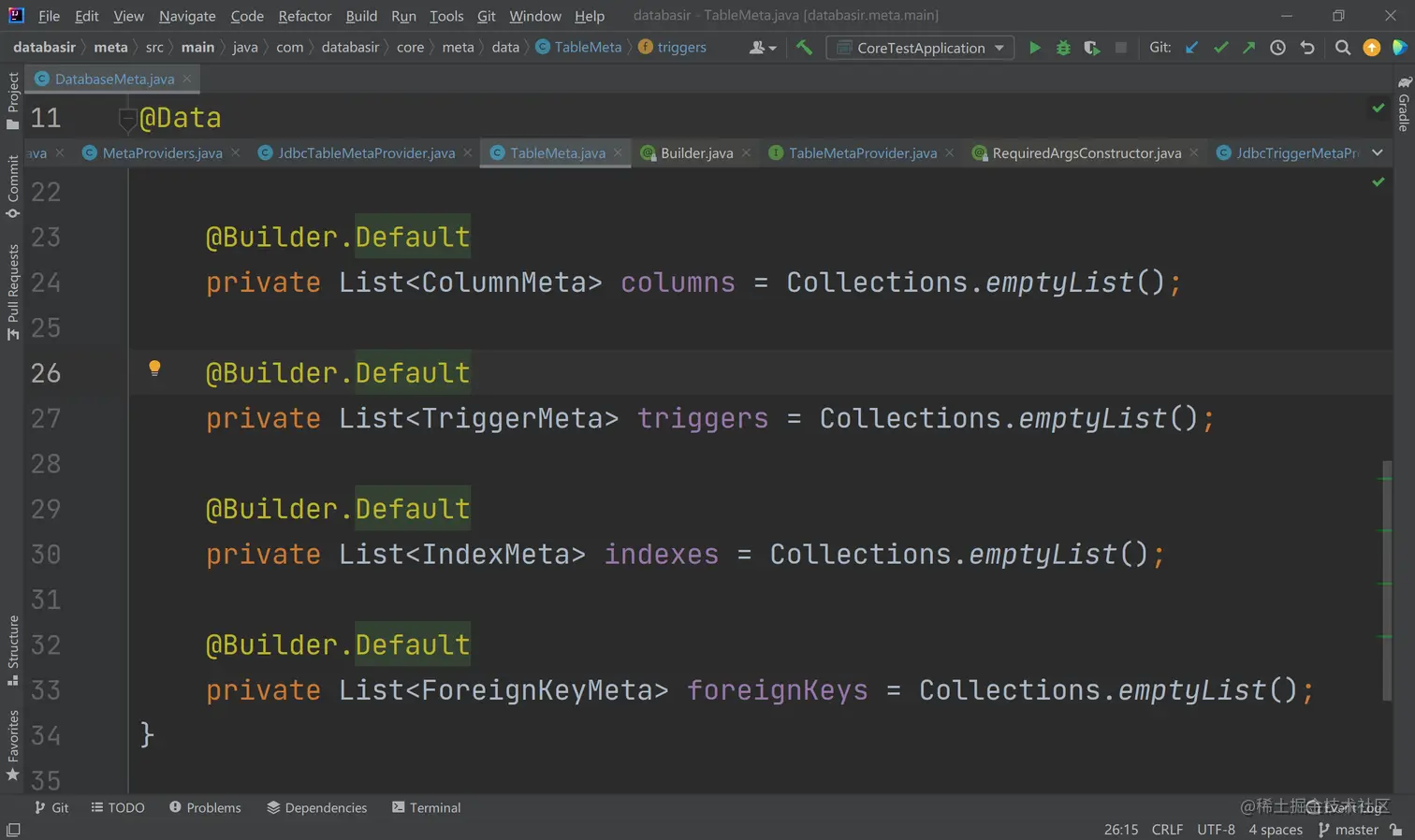Viewport: 1415px width, 840px height.
Task: Open the File menu
Action: 49,16
